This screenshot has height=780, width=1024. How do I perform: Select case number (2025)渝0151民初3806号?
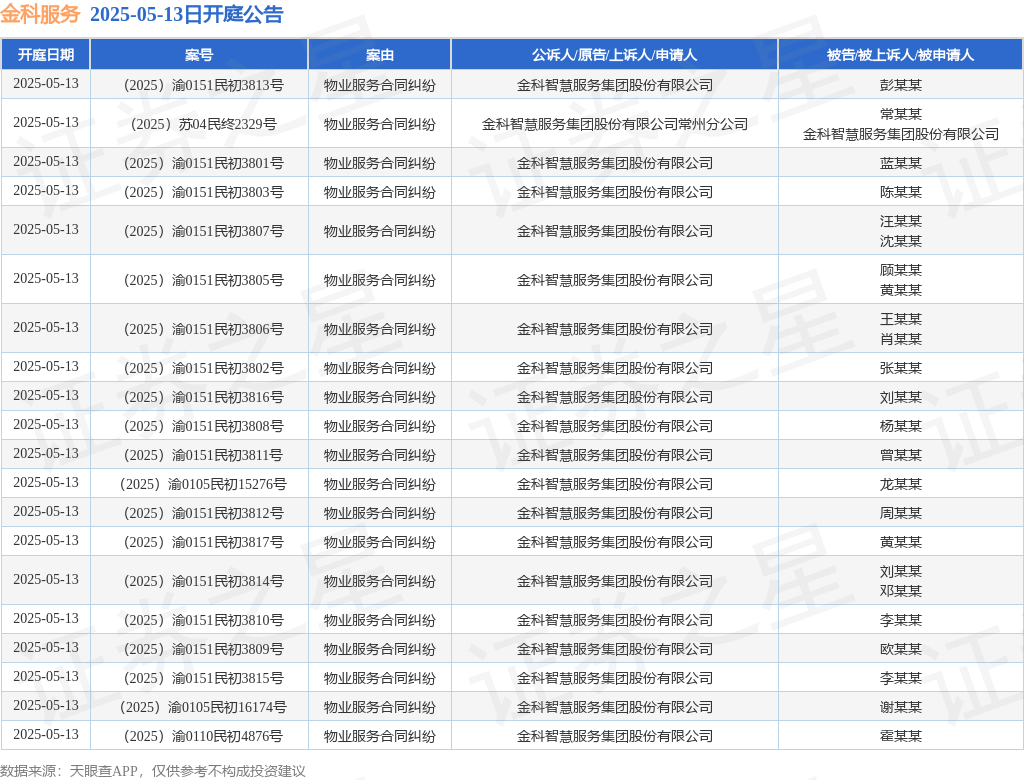(x=203, y=329)
